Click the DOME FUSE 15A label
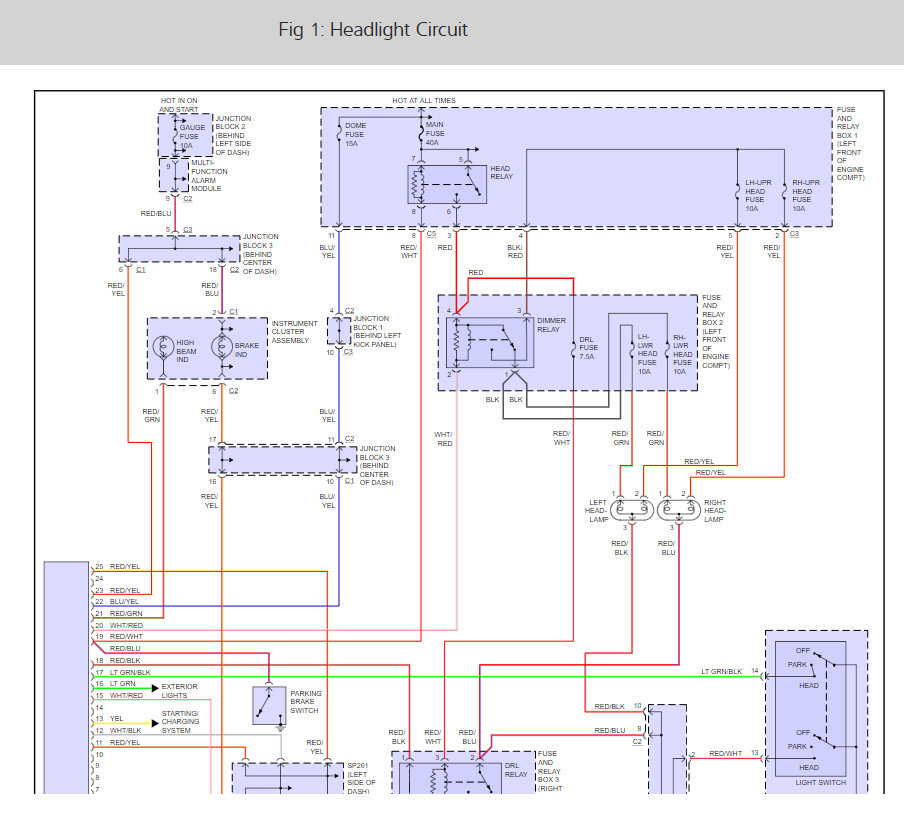The image size is (904, 817). [355, 134]
